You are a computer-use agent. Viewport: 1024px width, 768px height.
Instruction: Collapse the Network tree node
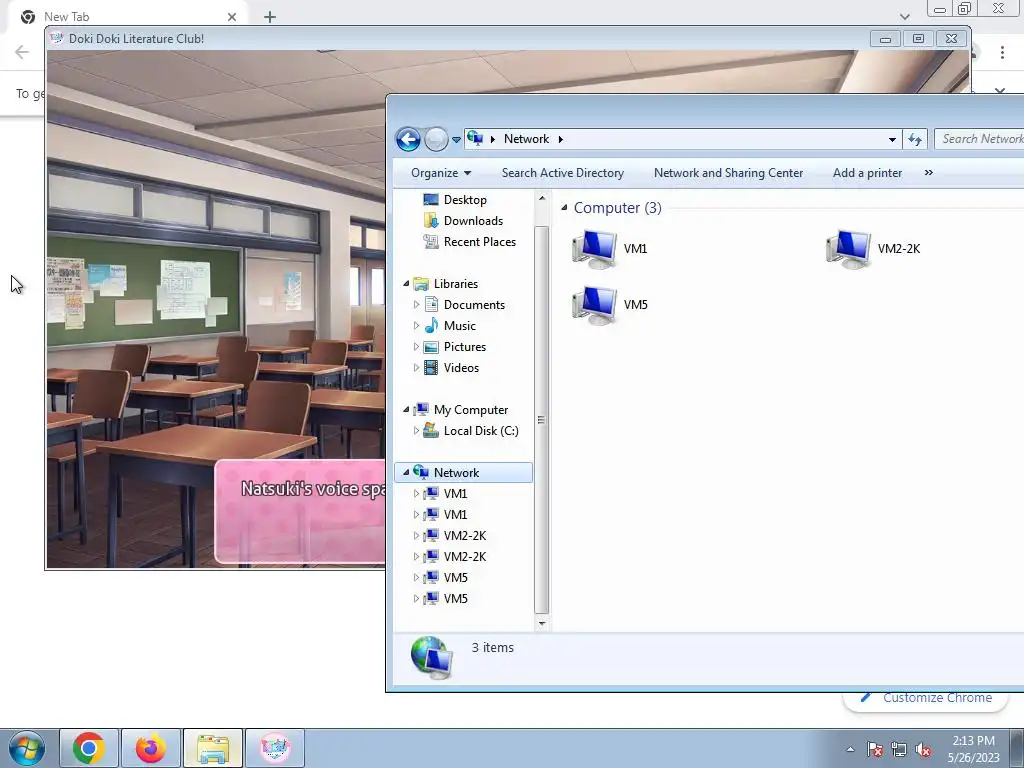tap(406, 472)
